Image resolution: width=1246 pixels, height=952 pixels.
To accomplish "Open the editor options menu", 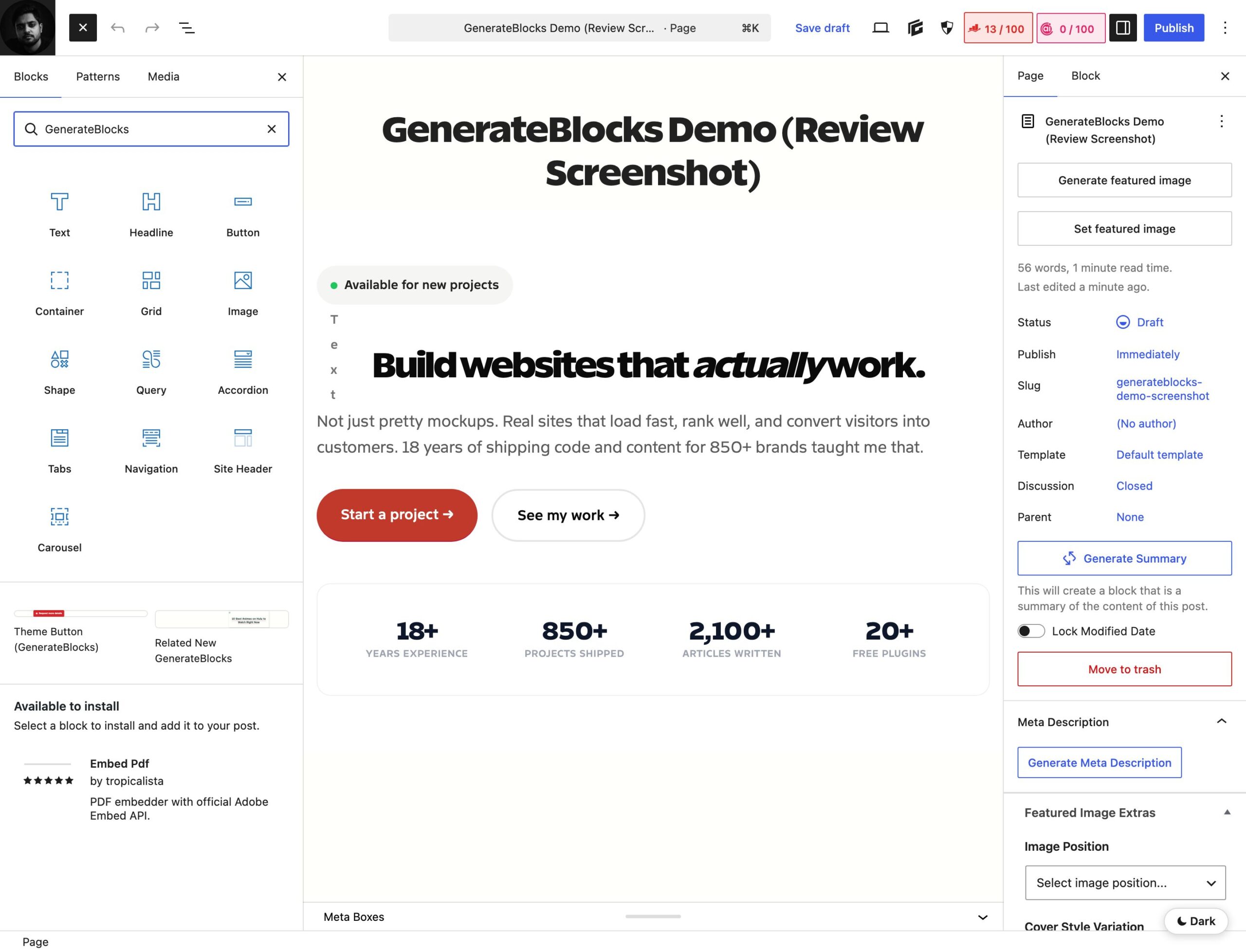I will [1225, 28].
